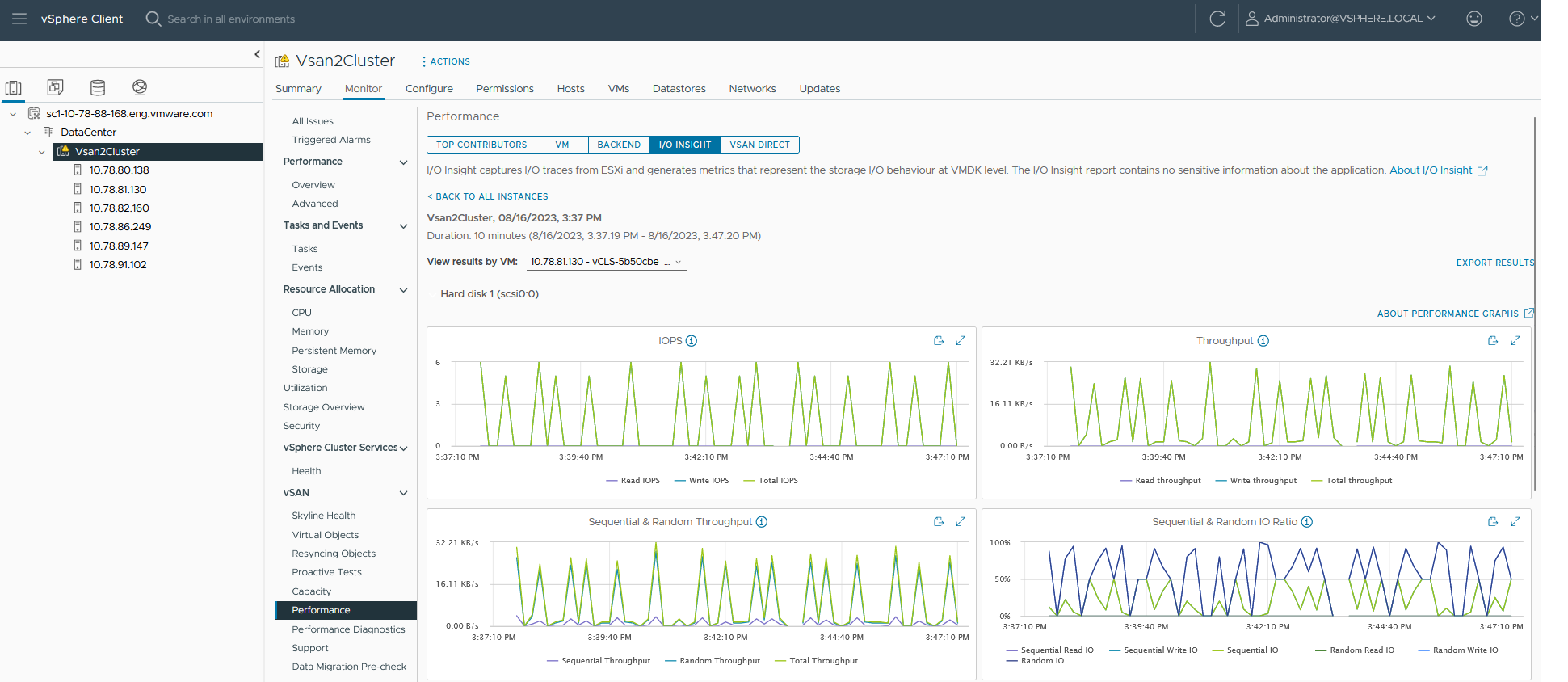Viewport: 1568px width, 682px height.
Task: Collapse the vSAN section
Action: pos(403,493)
